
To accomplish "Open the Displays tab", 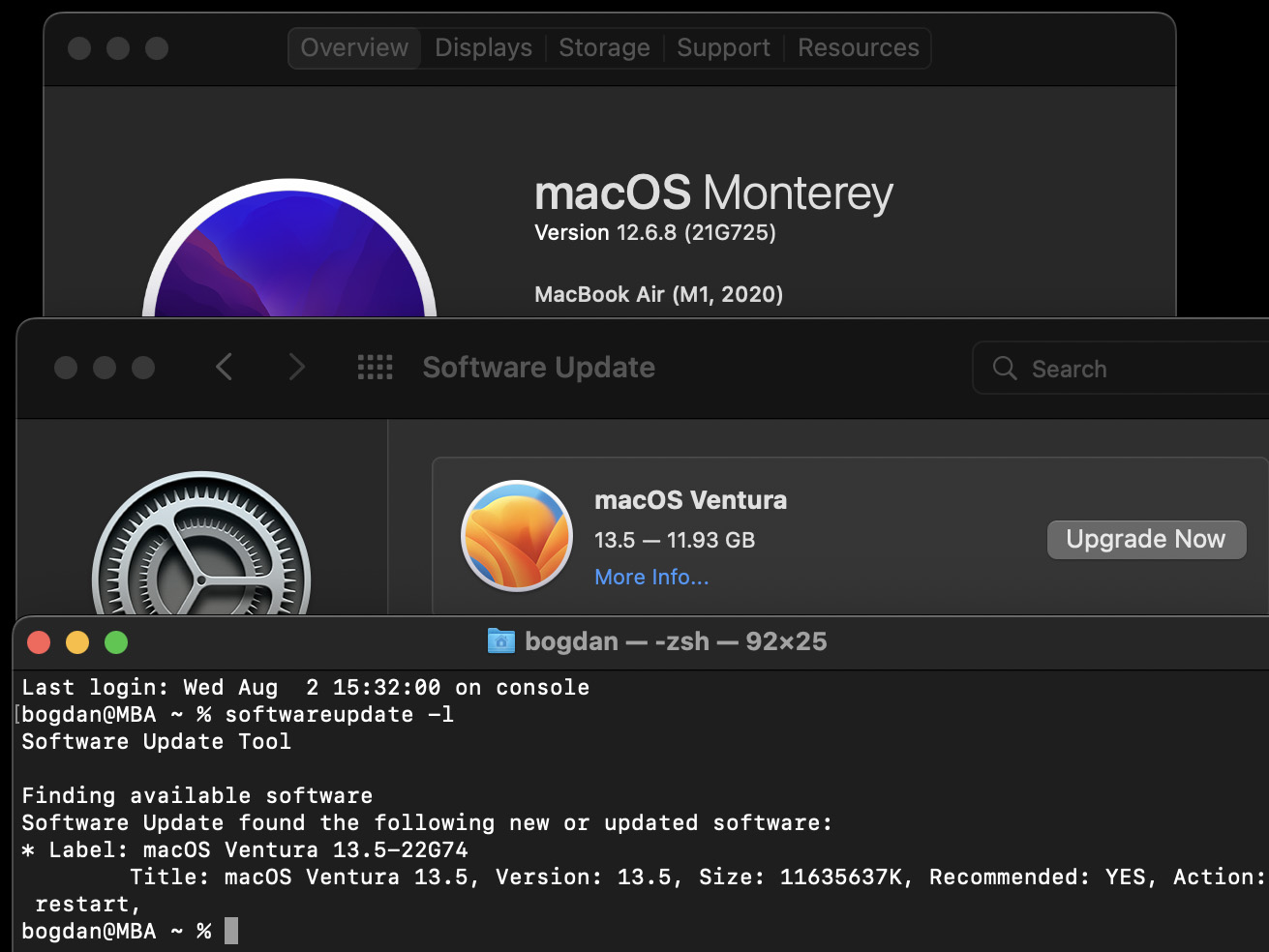I will tap(483, 47).
